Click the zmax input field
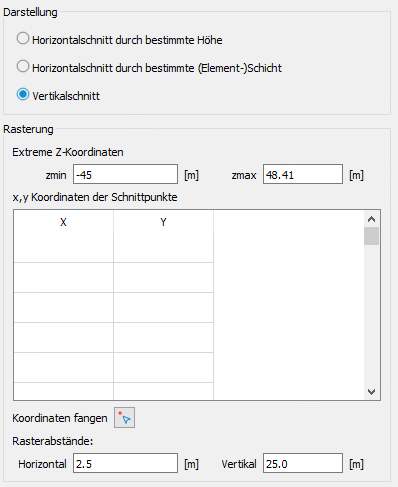 [x=303, y=174]
